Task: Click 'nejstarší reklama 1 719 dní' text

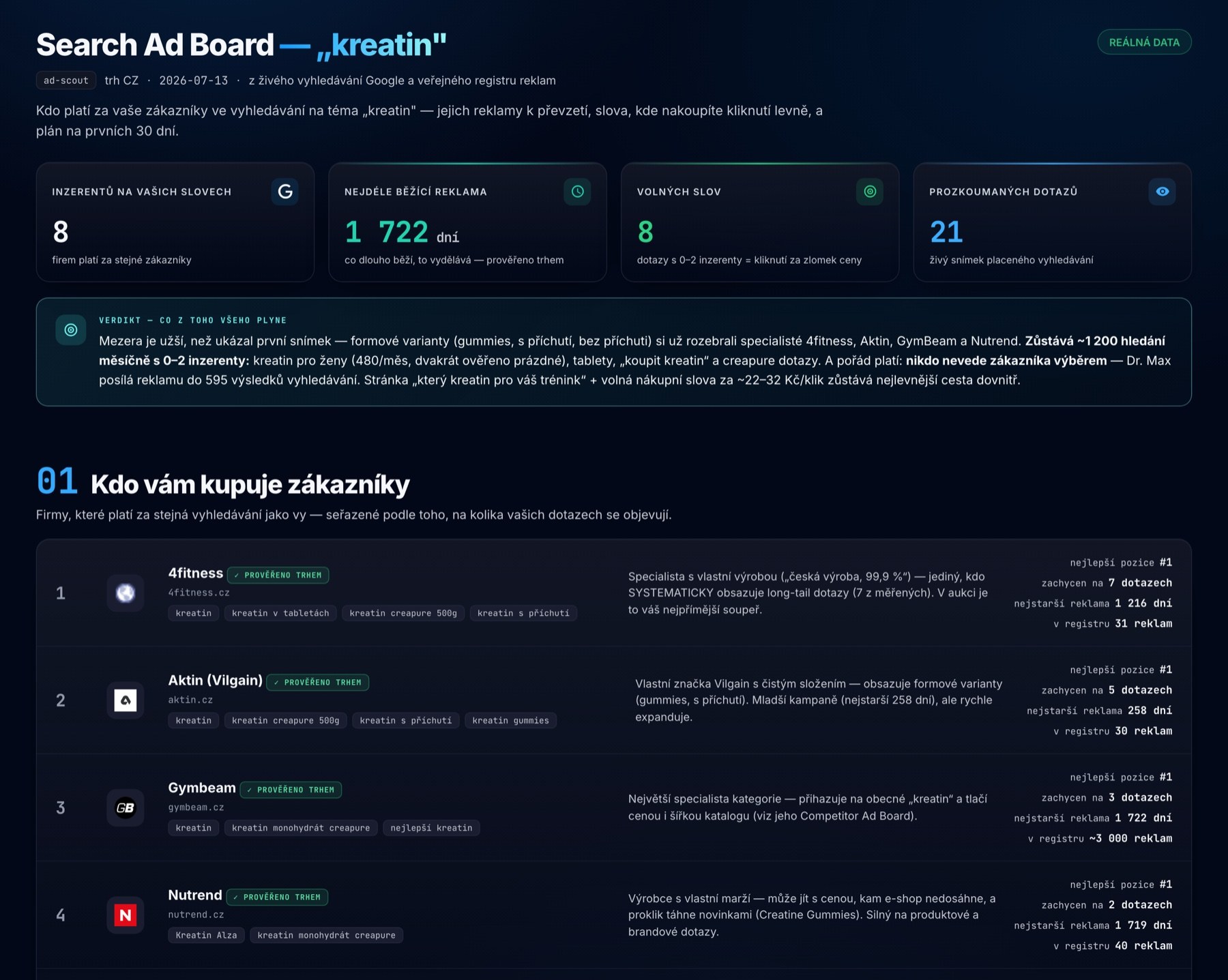Action: tap(1093, 925)
